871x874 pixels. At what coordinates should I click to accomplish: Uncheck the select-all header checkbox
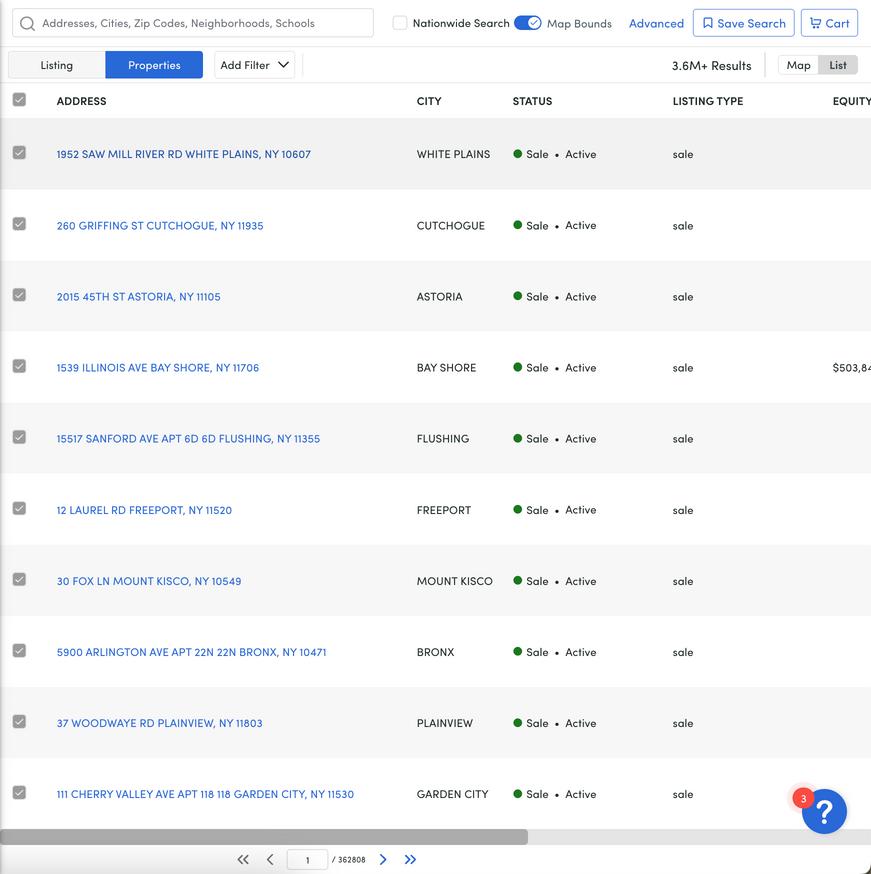(20, 100)
